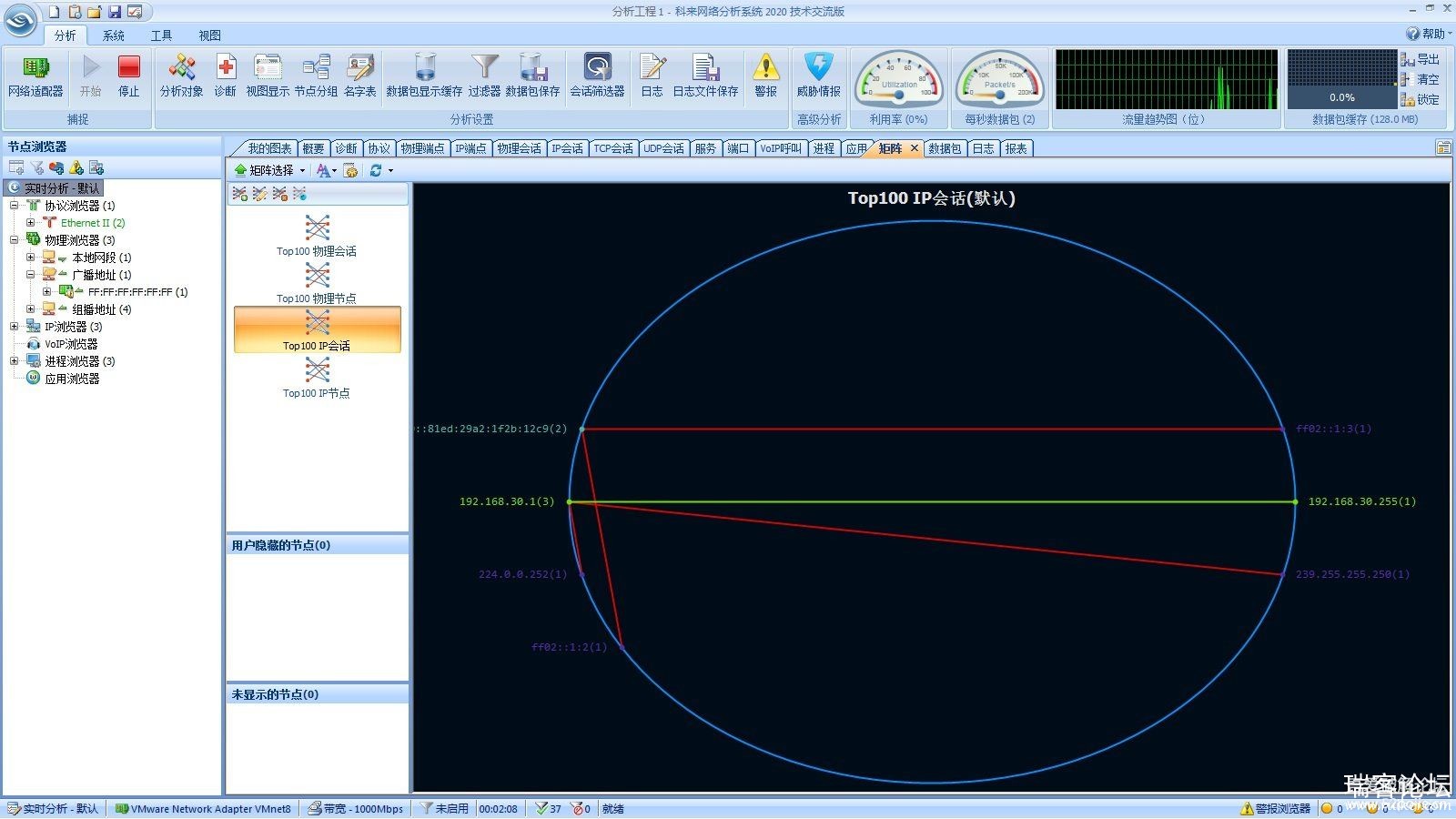Open the 诊断 diagnosis settings icon
The image size is (1456, 819).
(x=225, y=76)
